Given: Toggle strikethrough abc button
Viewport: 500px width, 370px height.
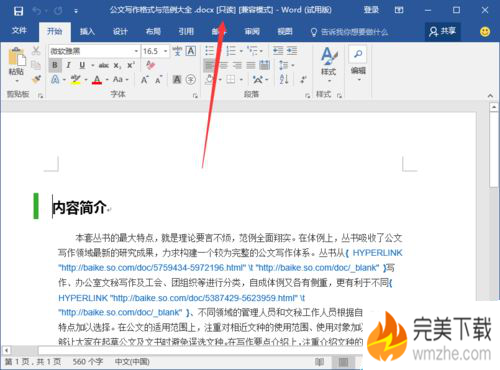Looking at the screenshot, I should tap(104, 65).
